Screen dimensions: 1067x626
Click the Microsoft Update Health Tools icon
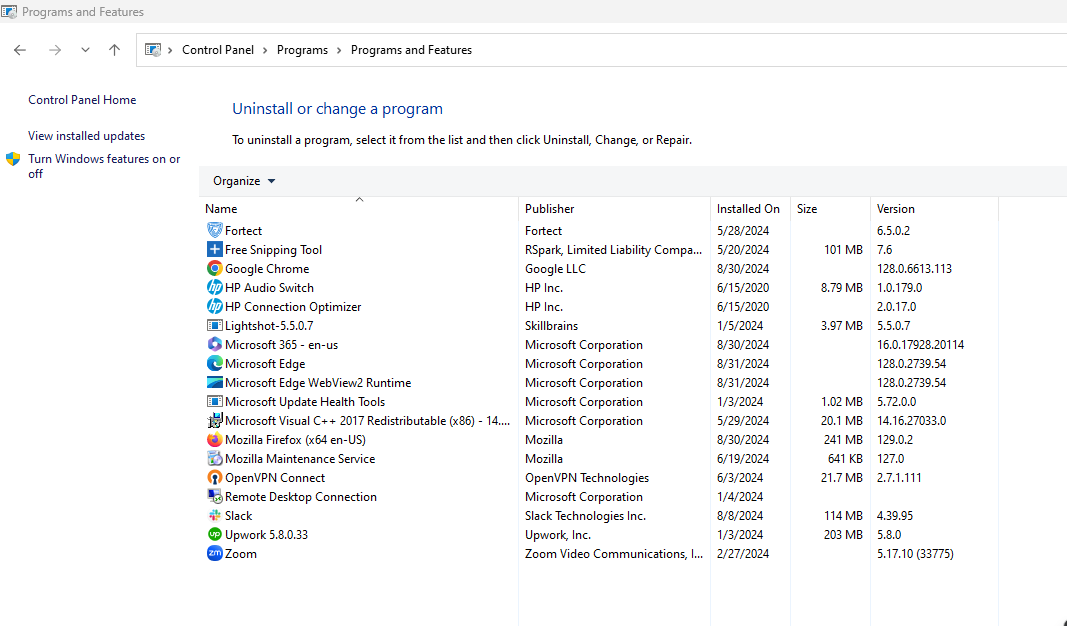coord(213,401)
